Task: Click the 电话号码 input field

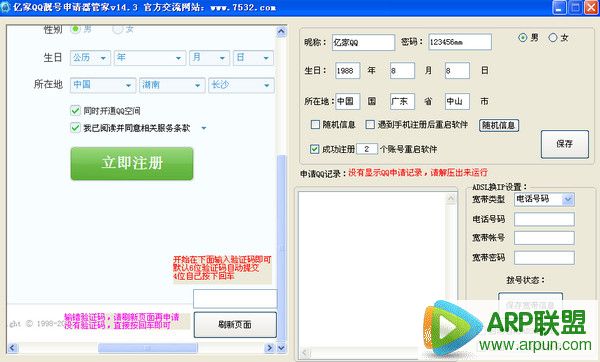Action: pos(544,219)
